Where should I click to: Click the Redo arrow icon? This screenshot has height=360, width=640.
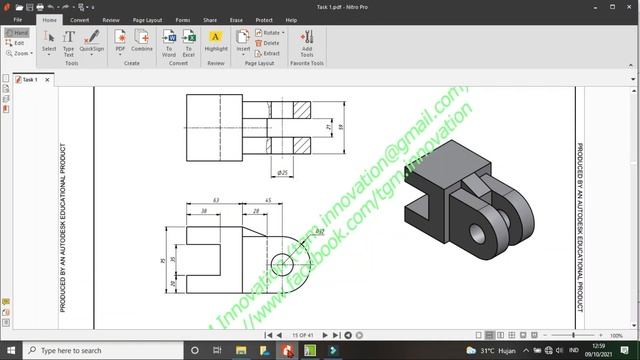coord(65,7)
